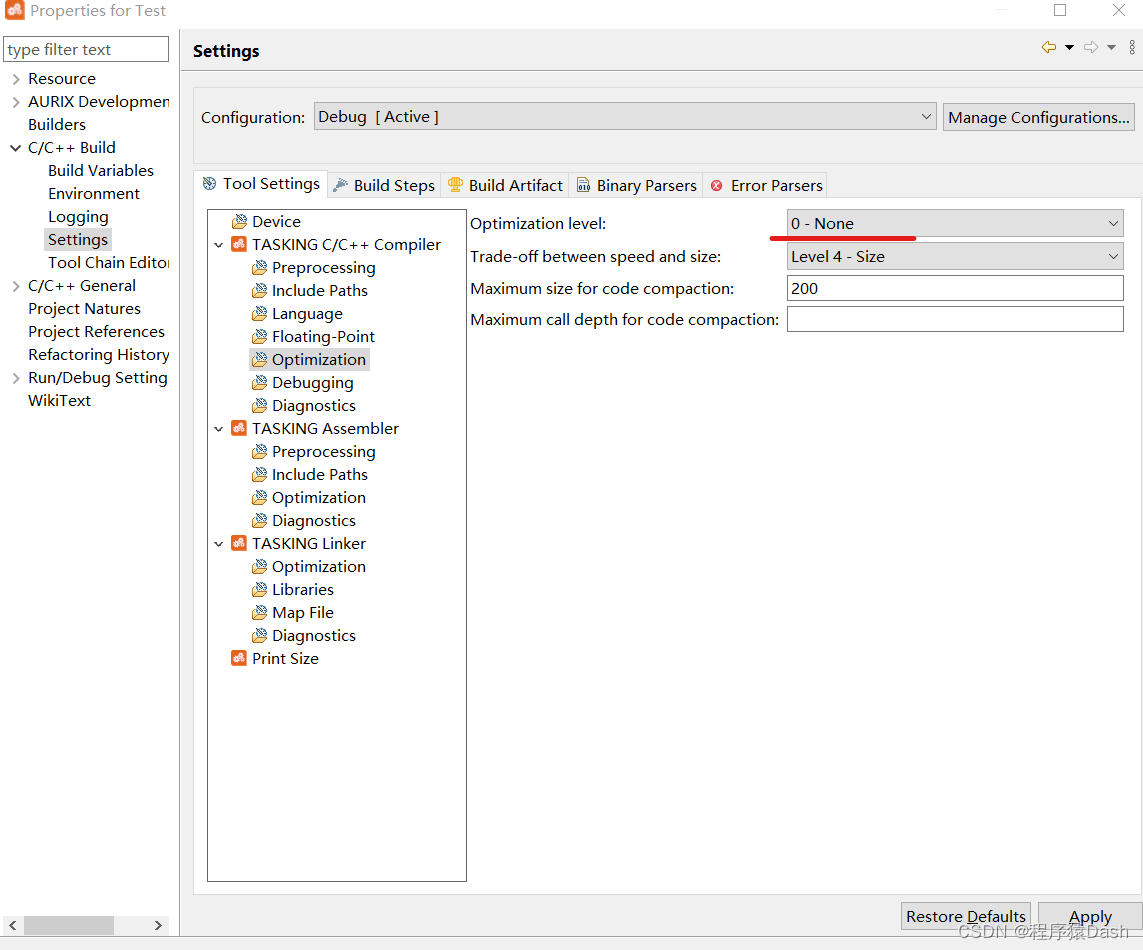Screen dimensions: 1143x950
Task: Click the forward navigation arrow icon
Action: click(x=1091, y=47)
